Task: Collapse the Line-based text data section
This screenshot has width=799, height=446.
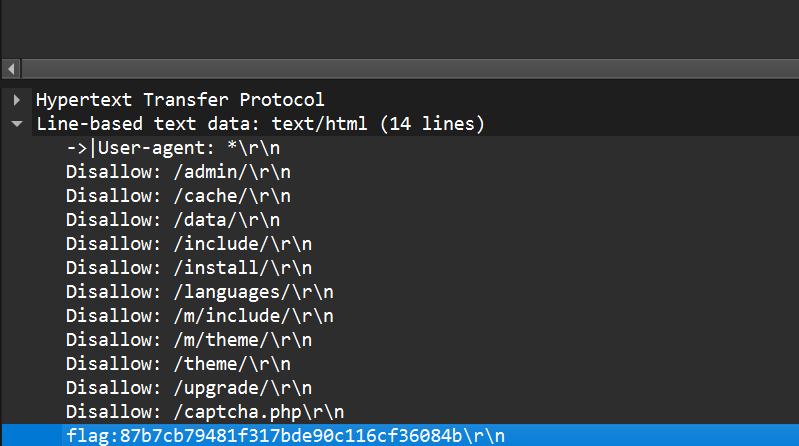Action: click(17, 124)
